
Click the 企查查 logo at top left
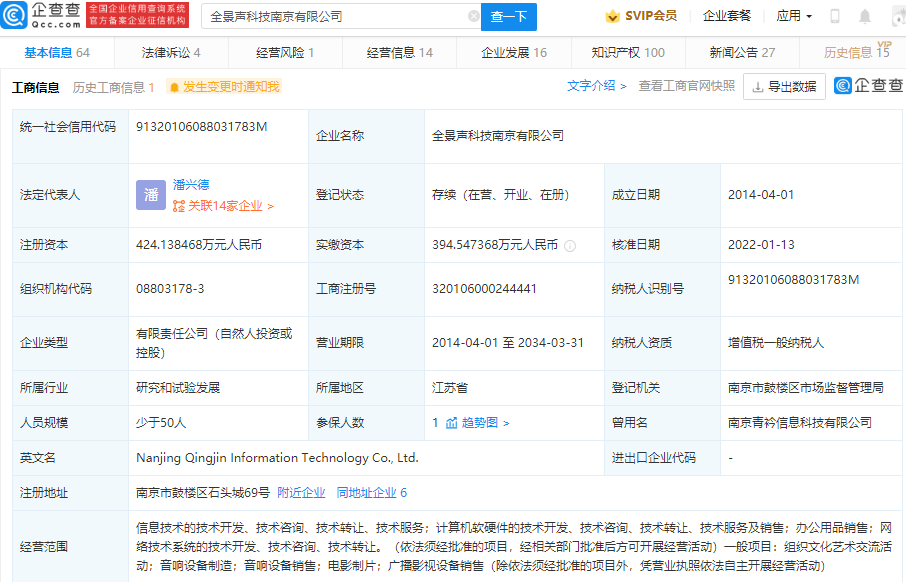coord(41,15)
